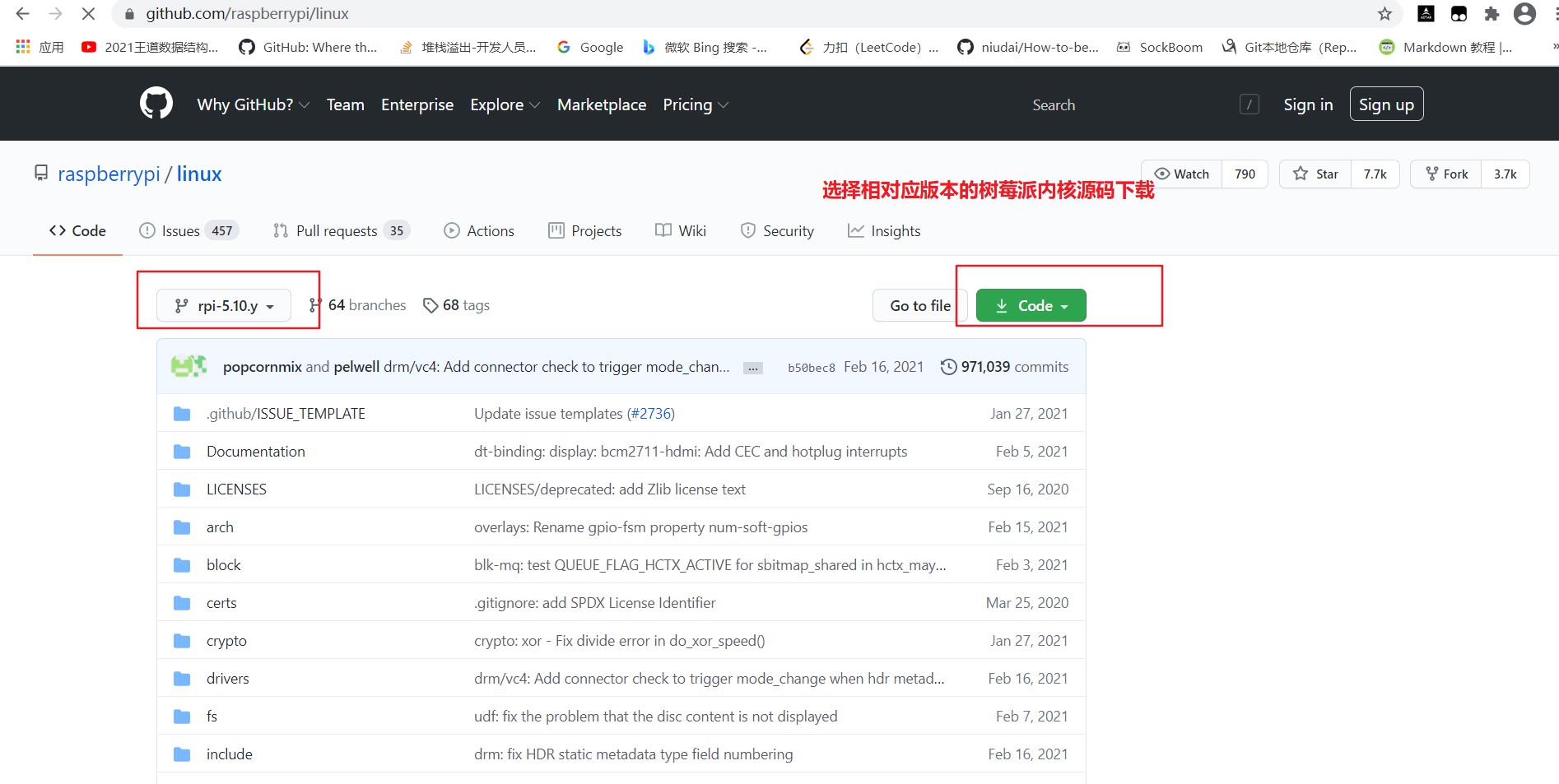Click the Go to file button
The height and width of the screenshot is (784, 1559).
[x=919, y=305]
